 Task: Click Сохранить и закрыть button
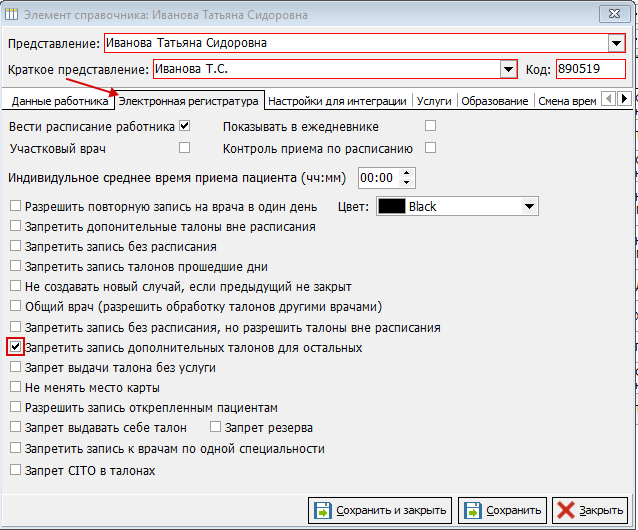click(x=380, y=510)
